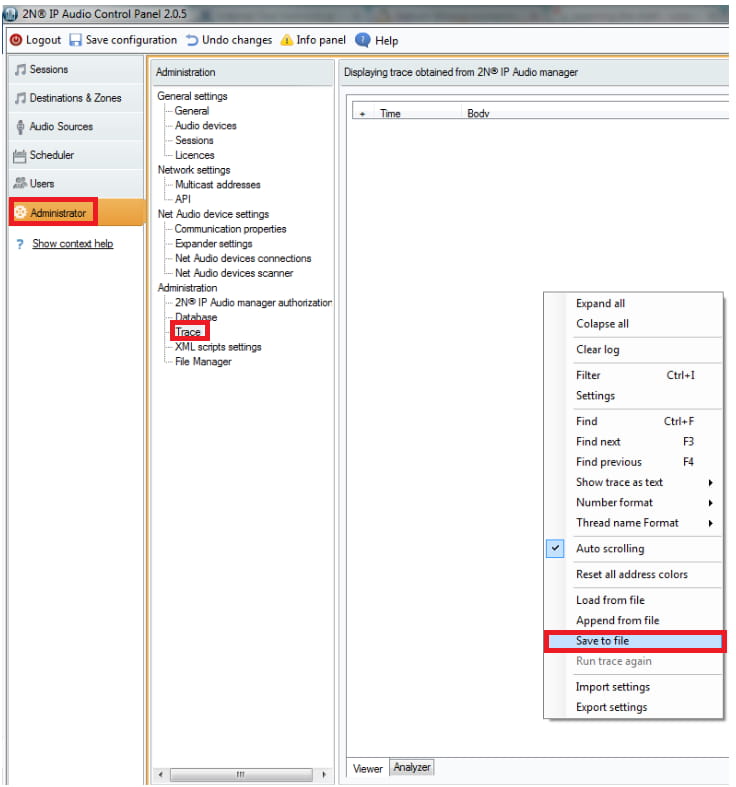This screenshot has width=736, height=787.
Task: Choose Reset all address colors
Action: click(632, 574)
